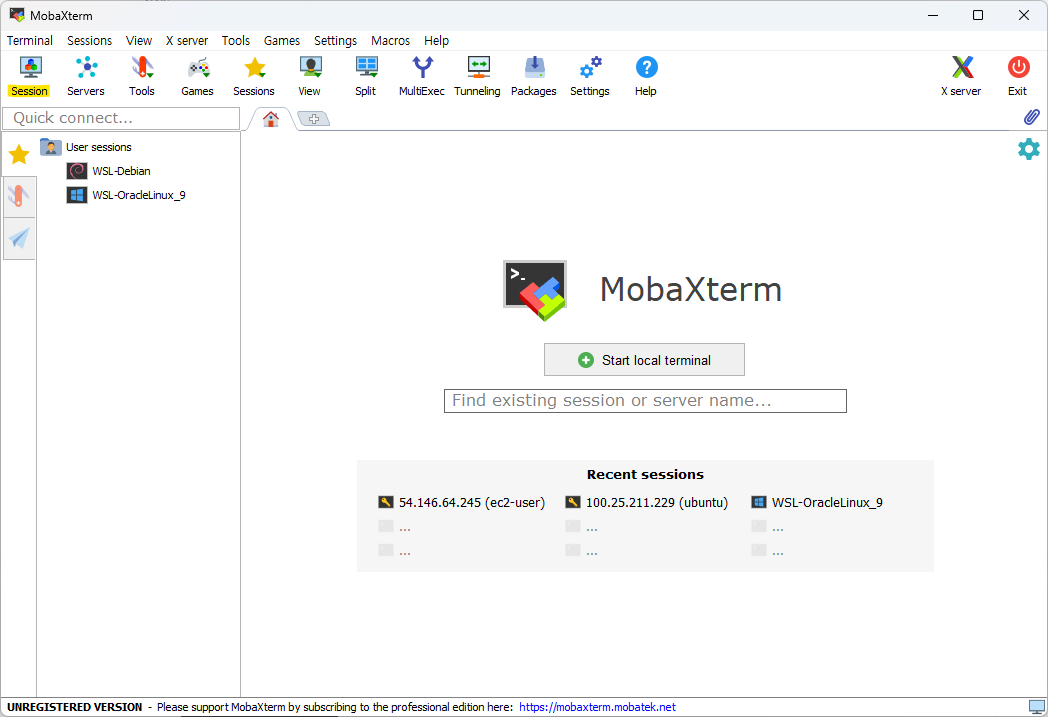This screenshot has height=717, width=1048.
Task: Click the Start local terminal button
Action: pos(644,360)
